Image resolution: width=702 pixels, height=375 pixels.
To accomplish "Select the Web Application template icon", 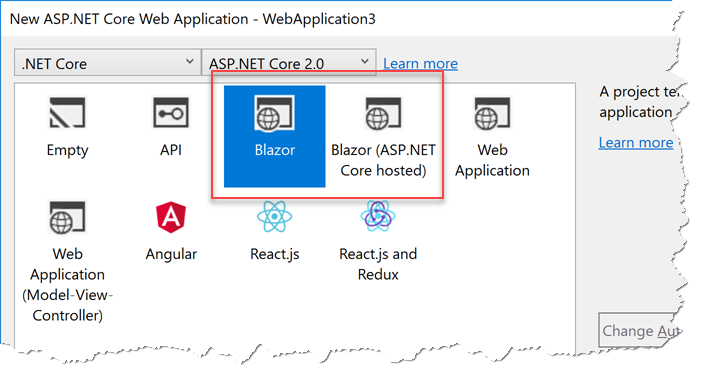I will [492, 113].
